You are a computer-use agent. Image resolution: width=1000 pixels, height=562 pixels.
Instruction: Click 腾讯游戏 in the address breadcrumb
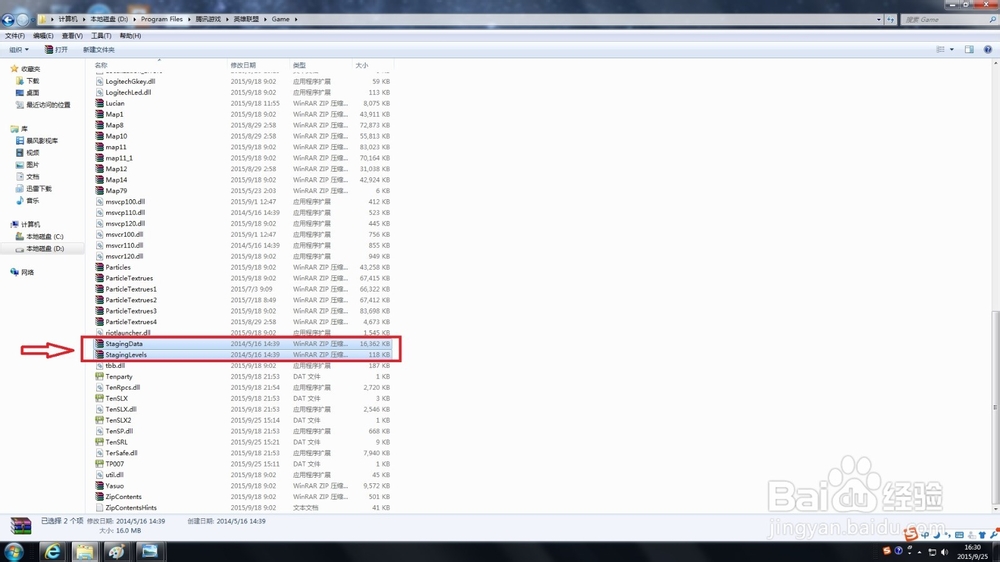point(208,19)
